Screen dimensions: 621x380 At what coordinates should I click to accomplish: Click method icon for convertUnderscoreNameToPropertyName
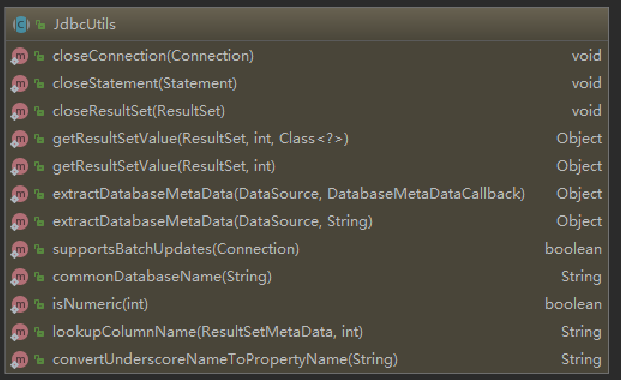19,360
